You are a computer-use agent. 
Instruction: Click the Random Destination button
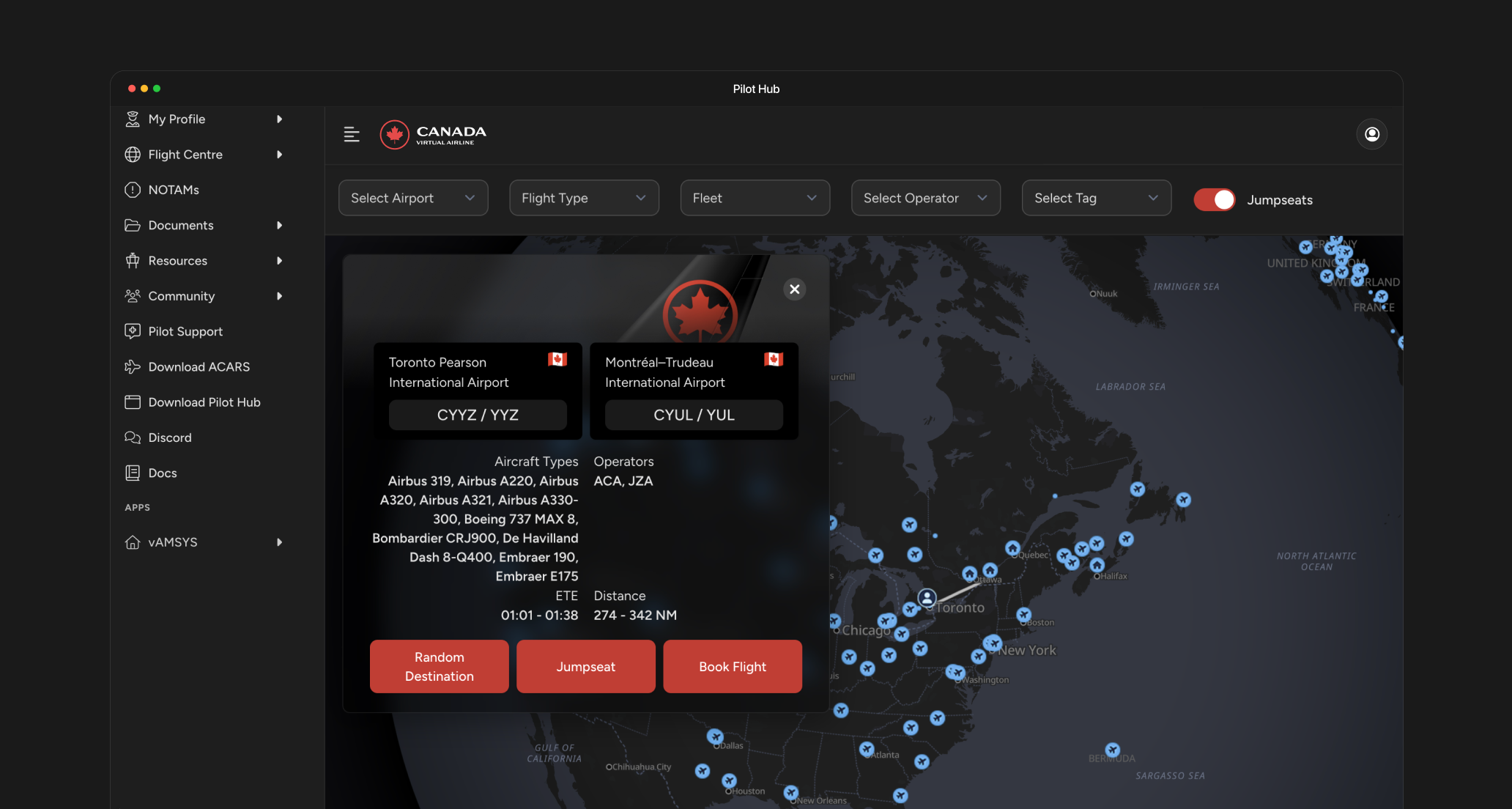(439, 666)
